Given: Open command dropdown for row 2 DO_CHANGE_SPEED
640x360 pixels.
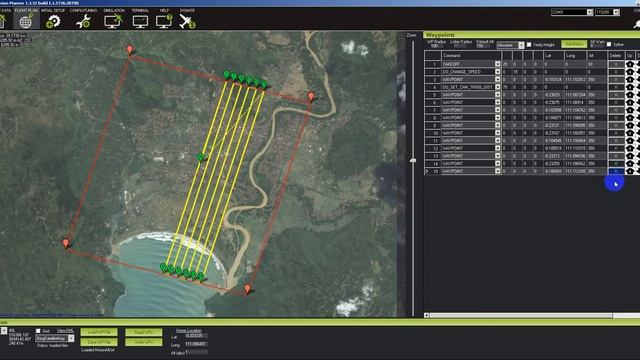Looking at the screenshot, I should coord(497,72).
